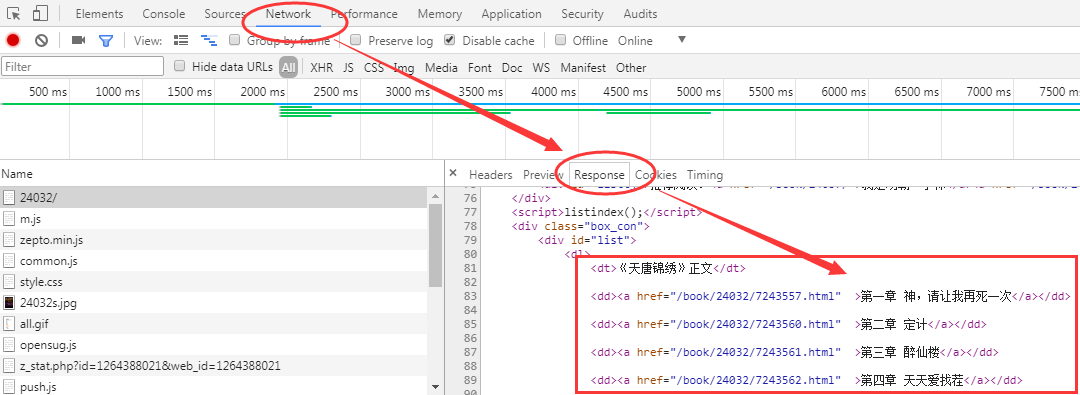Enable Preserve log checkbox
This screenshot has height=395, width=1080.
coord(355,40)
